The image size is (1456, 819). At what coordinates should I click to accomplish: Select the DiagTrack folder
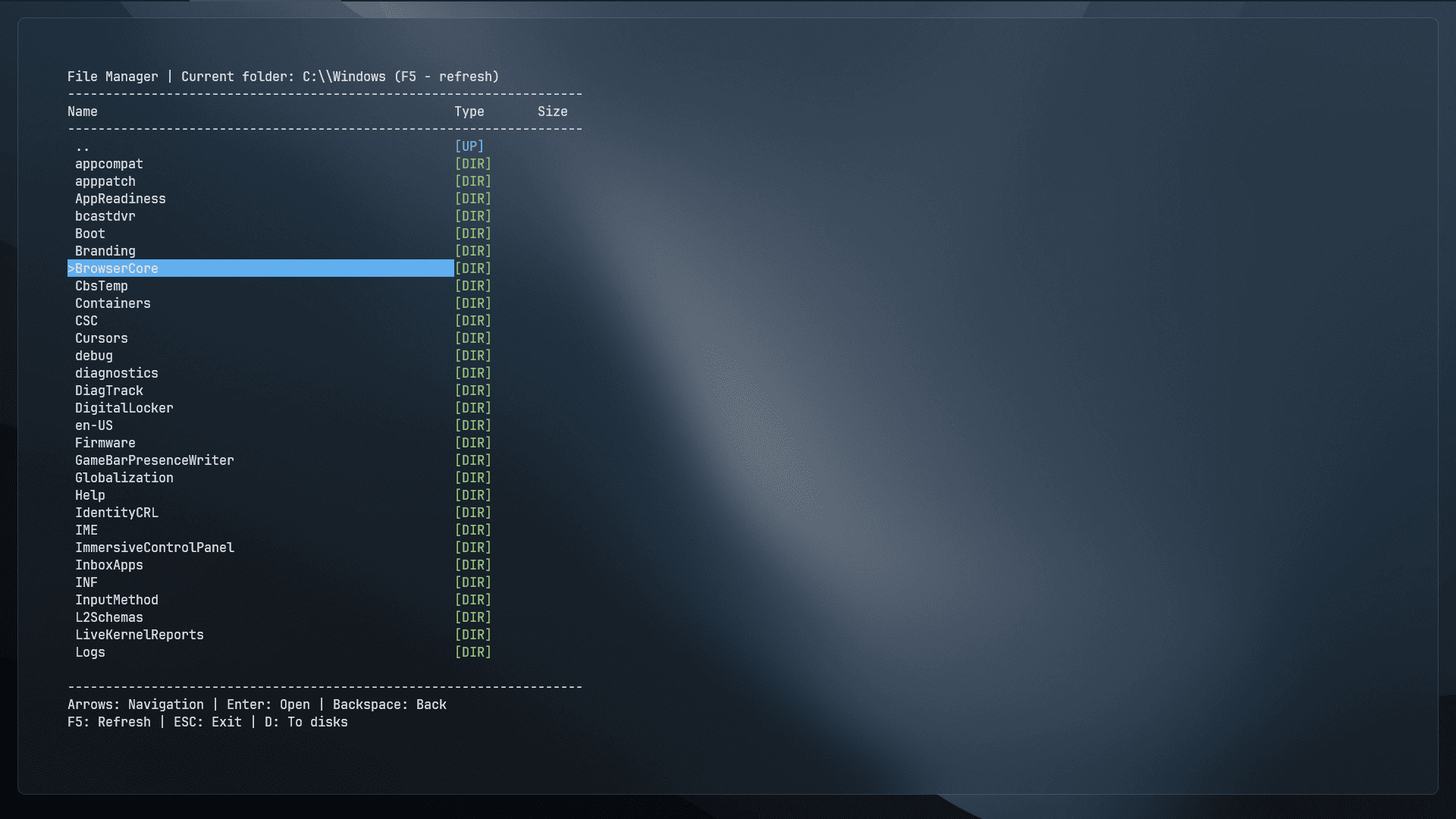pyautogui.click(x=109, y=391)
